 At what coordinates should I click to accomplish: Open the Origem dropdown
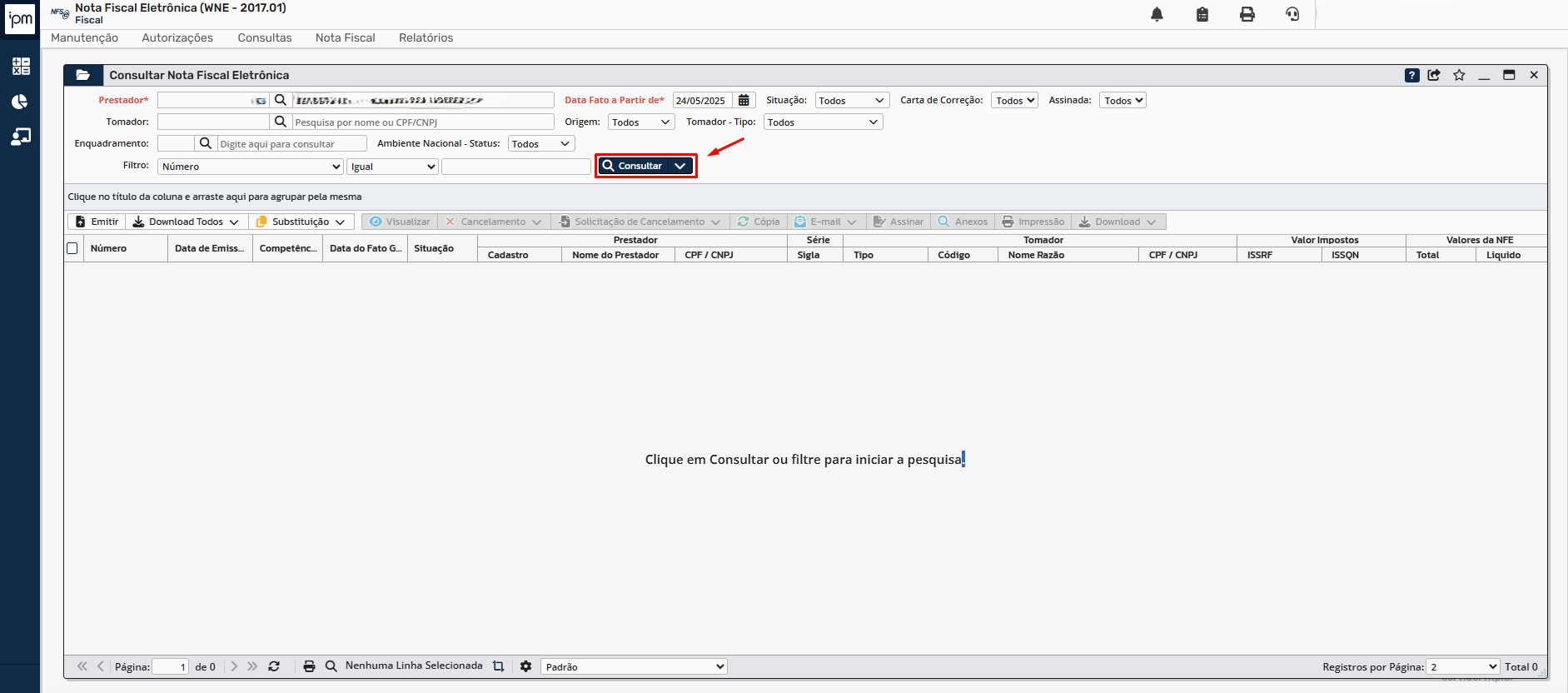640,122
